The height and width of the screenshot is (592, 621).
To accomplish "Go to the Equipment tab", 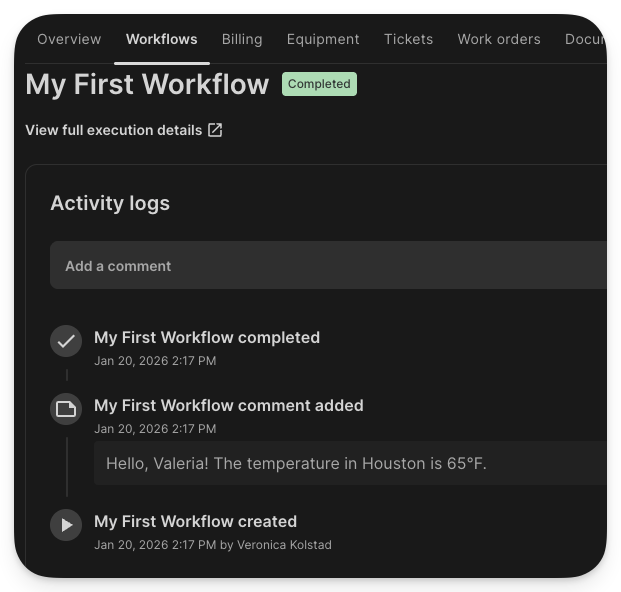I will point(323,39).
